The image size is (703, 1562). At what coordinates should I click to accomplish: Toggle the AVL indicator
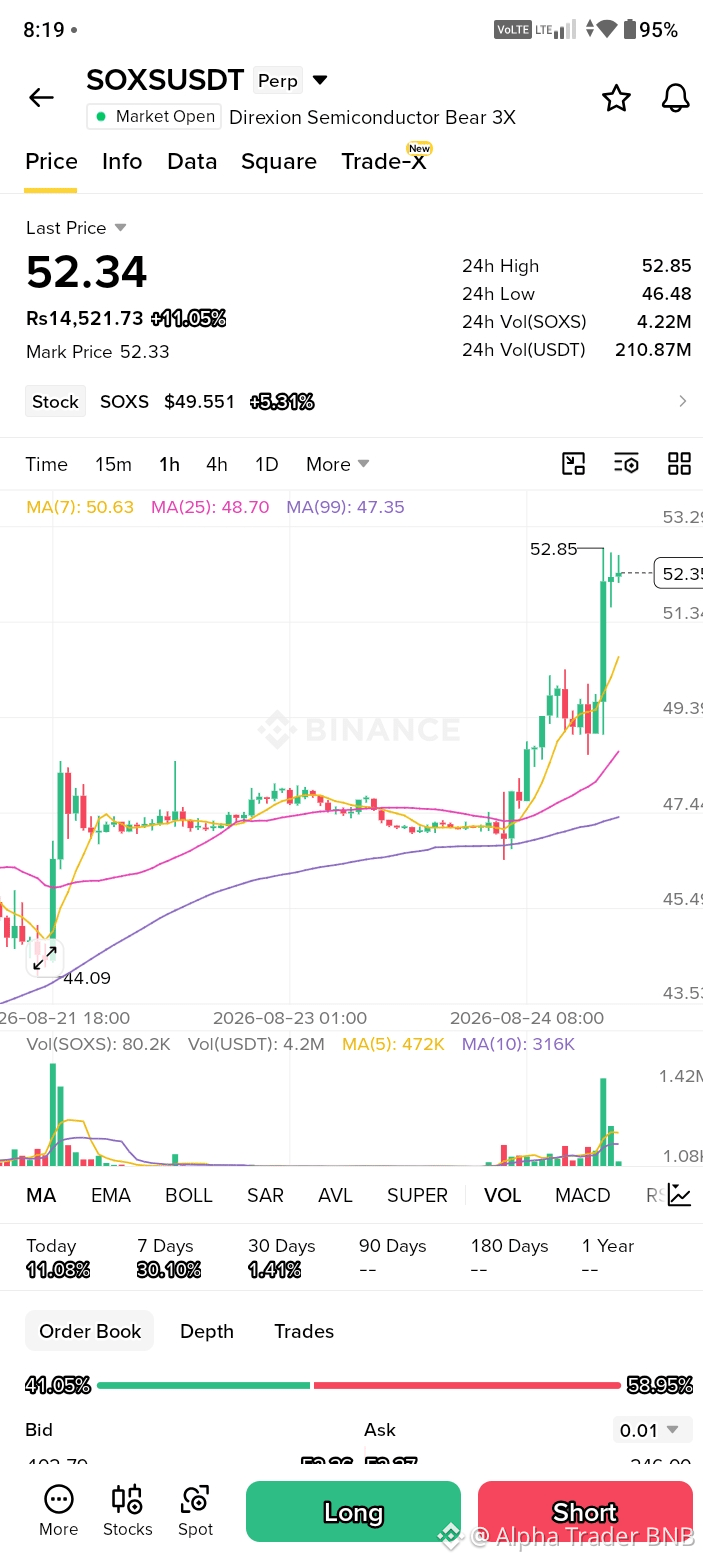pyautogui.click(x=335, y=1195)
